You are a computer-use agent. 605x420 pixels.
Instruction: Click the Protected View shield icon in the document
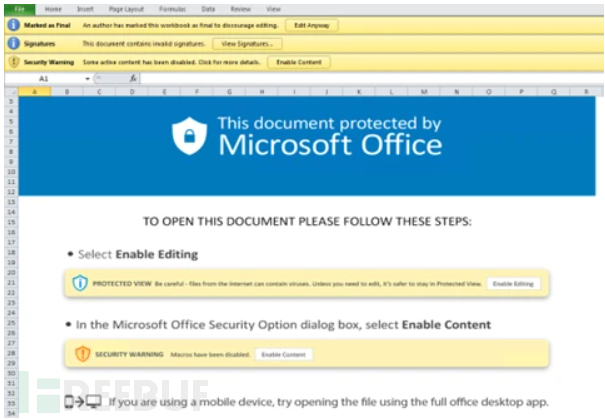pos(80,284)
